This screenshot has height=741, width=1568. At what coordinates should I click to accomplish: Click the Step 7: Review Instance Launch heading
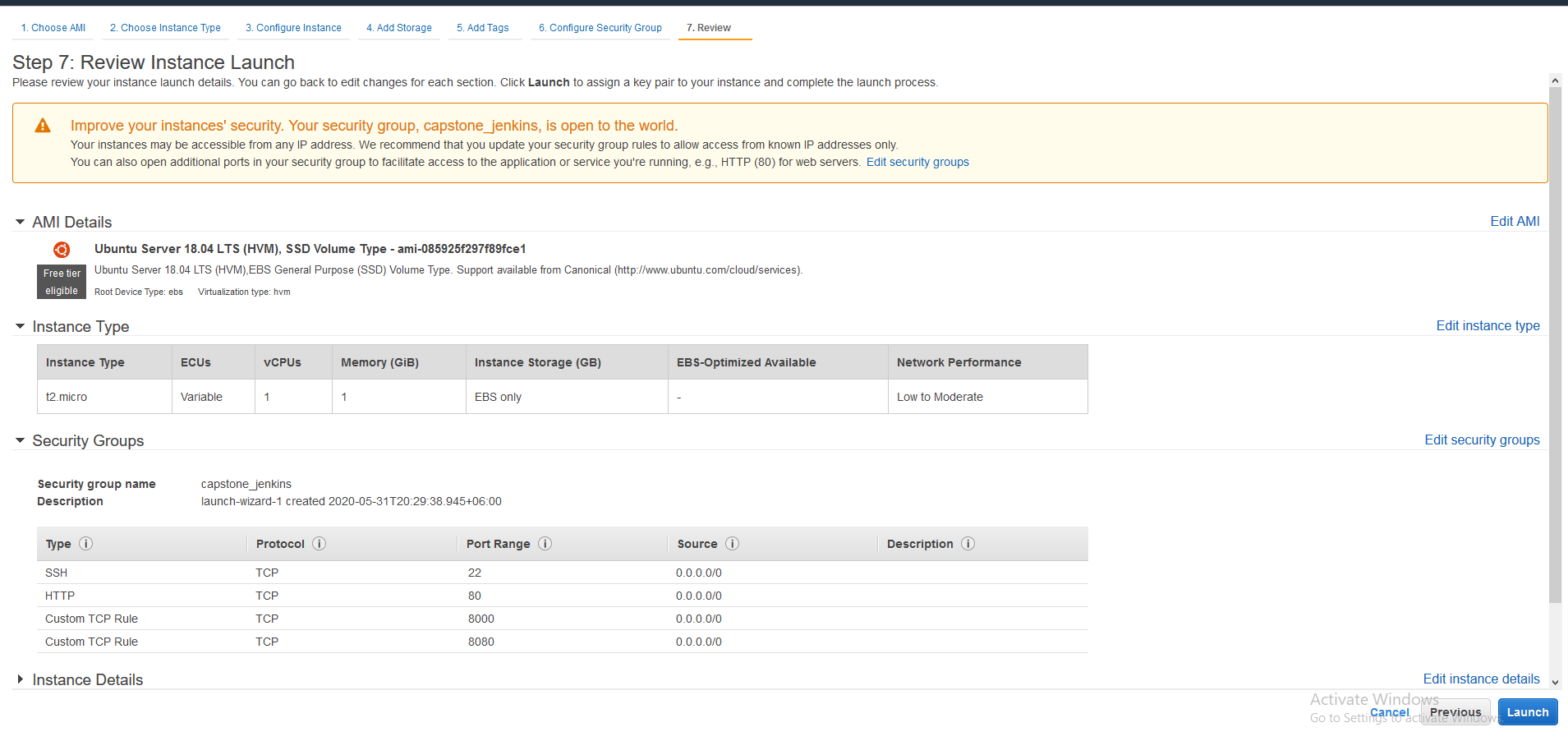coord(154,62)
